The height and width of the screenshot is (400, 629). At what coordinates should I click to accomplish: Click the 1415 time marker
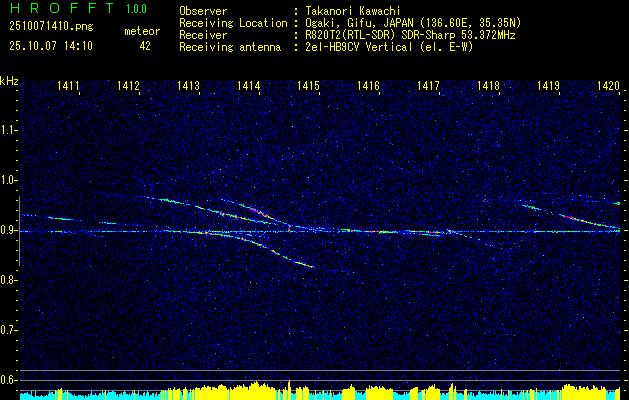point(308,85)
